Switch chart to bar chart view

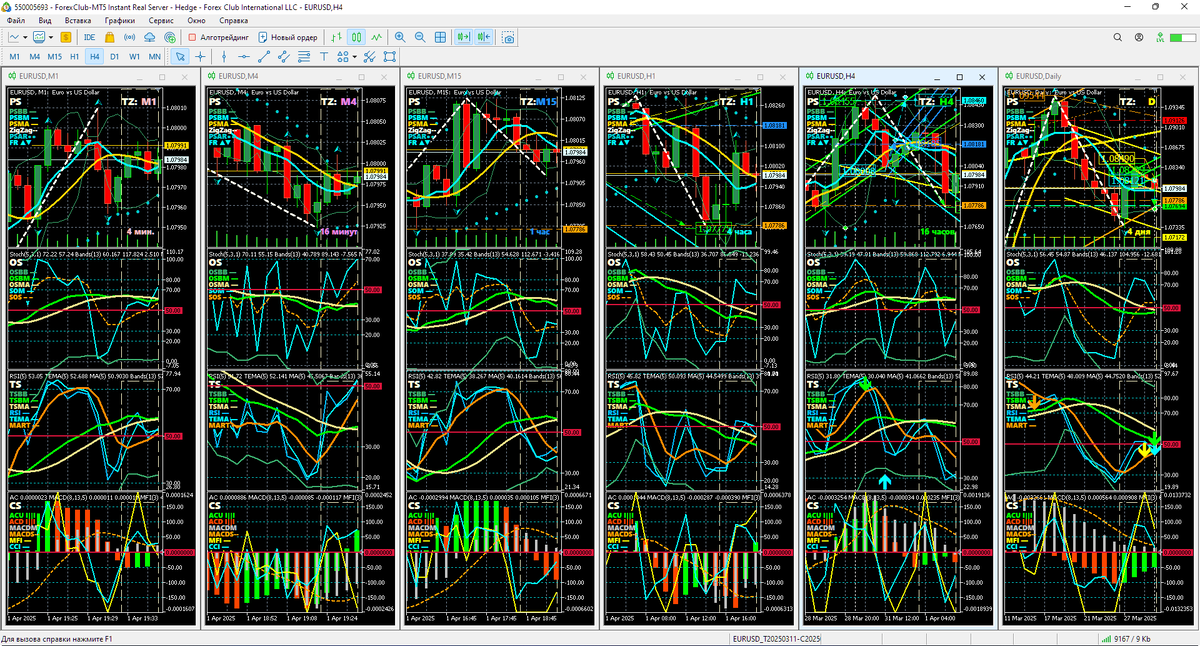(337, 37)
